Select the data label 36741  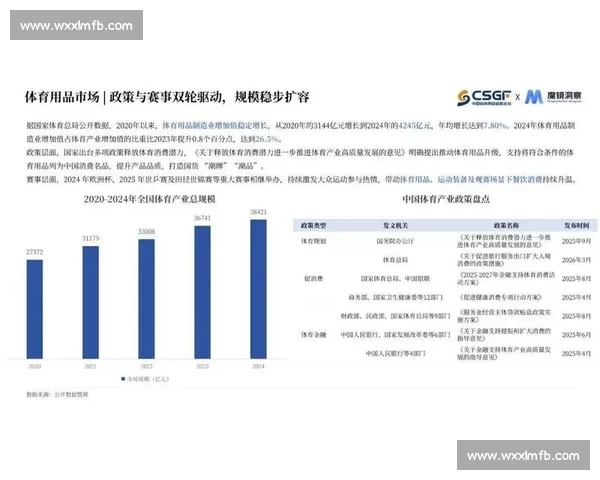(202, 218)
